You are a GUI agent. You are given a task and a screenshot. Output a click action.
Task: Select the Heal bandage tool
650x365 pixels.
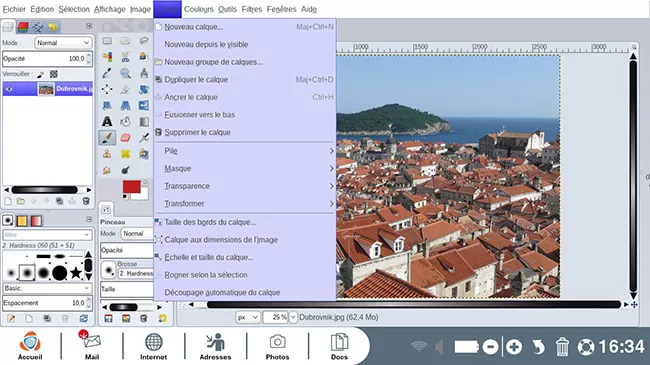[125, 154]
